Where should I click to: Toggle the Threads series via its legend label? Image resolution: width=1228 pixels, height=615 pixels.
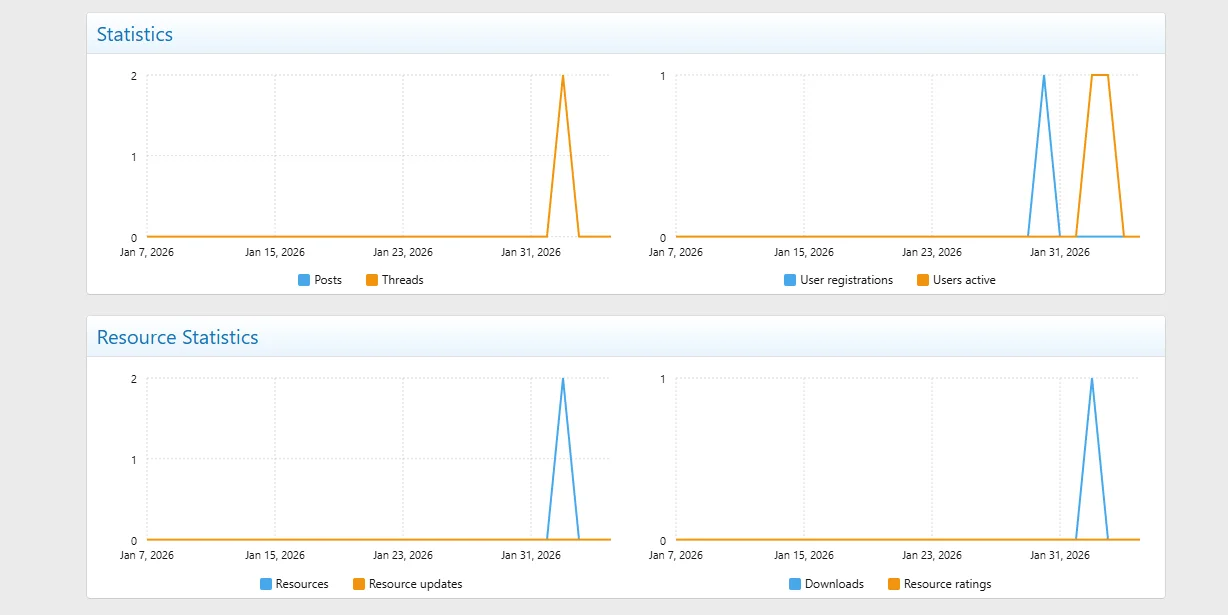(402, 280)
